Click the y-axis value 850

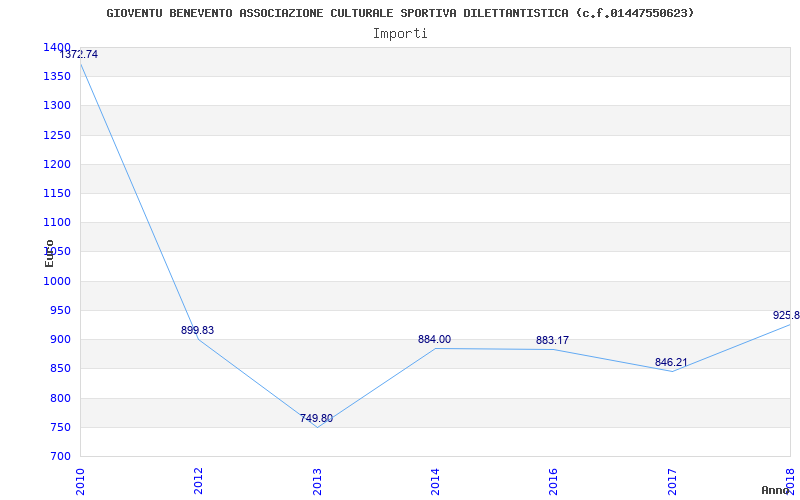click(x=60, y=368)
